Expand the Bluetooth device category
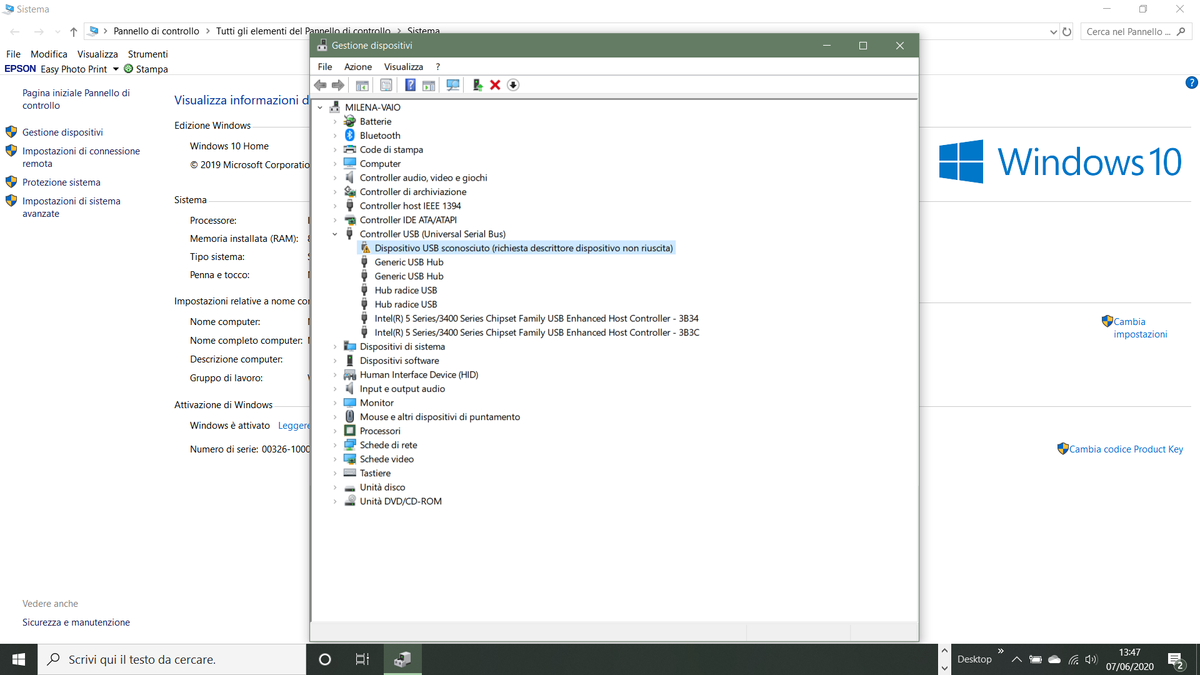The height and width of the screenshot is (675, 1200). 335,136
